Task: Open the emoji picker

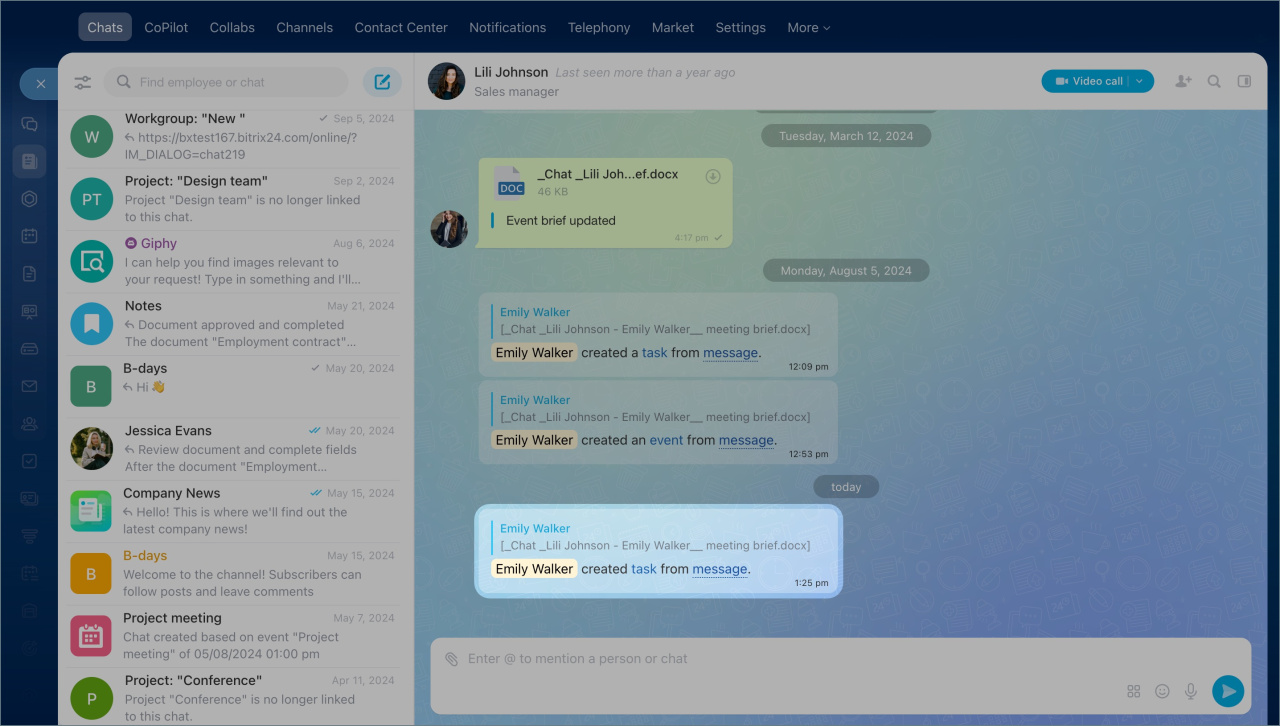Action: 1162,691
